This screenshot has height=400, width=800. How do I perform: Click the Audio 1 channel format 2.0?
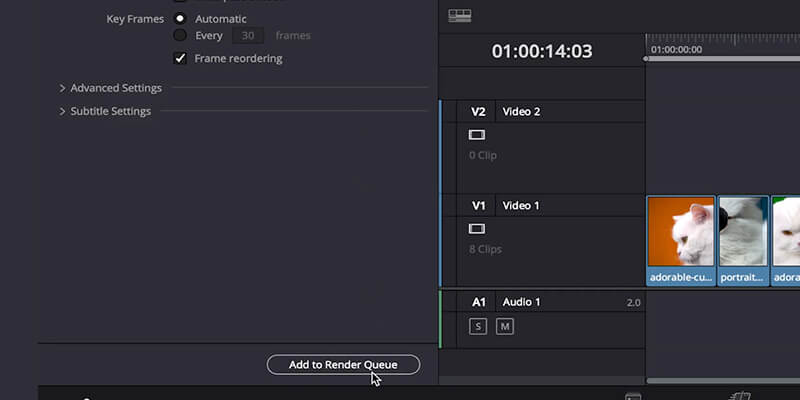[x=633, y=303]
